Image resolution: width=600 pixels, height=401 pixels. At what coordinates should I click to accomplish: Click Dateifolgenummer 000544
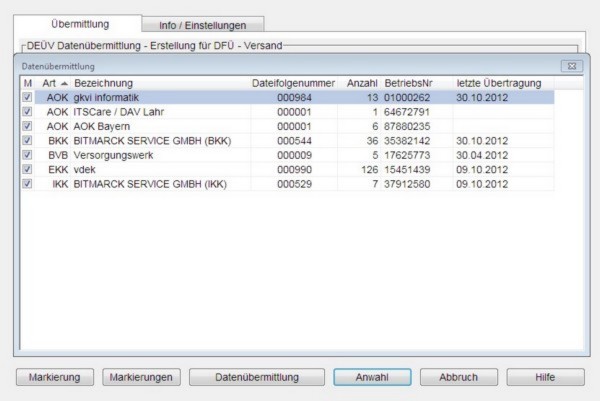[294, 141]
